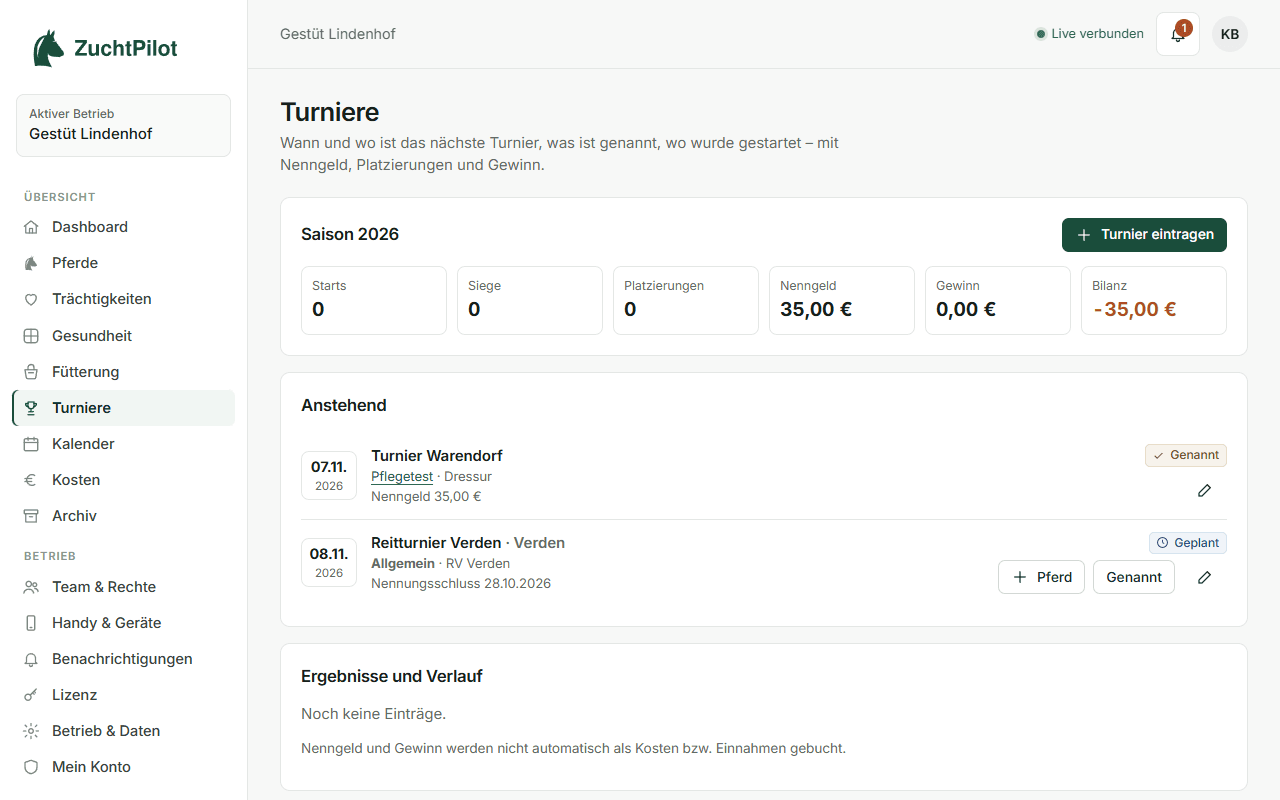The image size is (1280, 800).
Task: Click the Noch keine Einträge text
Action: (x=373, y=714)
